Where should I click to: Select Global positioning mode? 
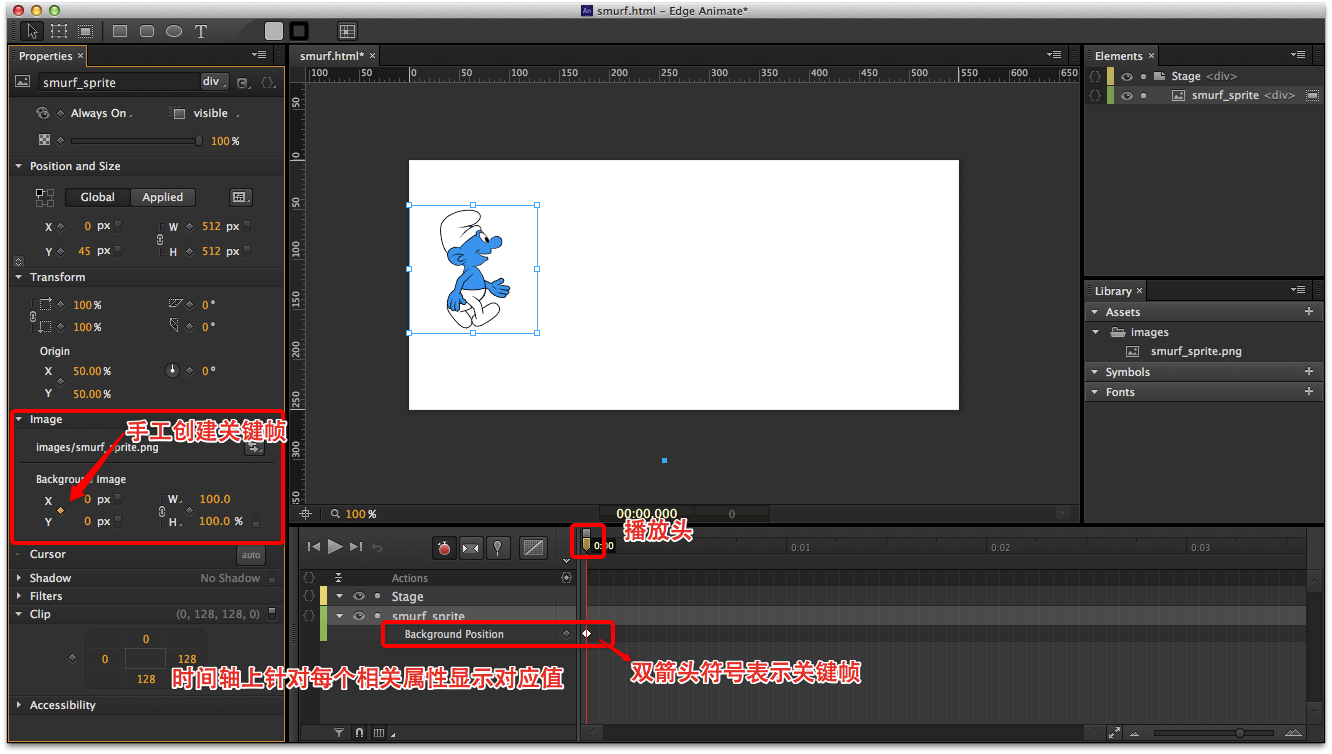pyautogui.click(x=97, y=197)
